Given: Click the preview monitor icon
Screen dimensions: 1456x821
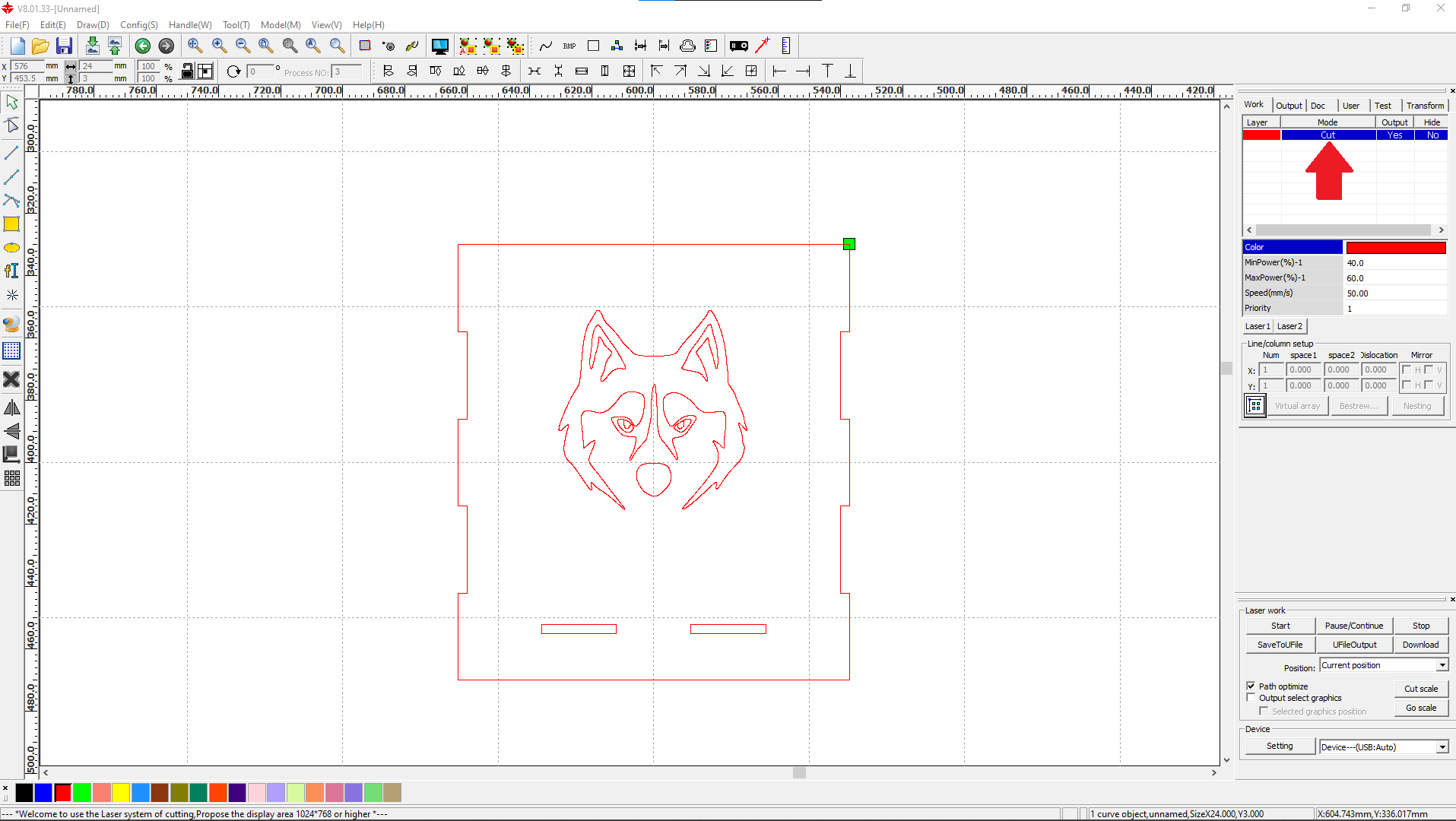Looking at the screenshot, I should [x=439, y=46].
